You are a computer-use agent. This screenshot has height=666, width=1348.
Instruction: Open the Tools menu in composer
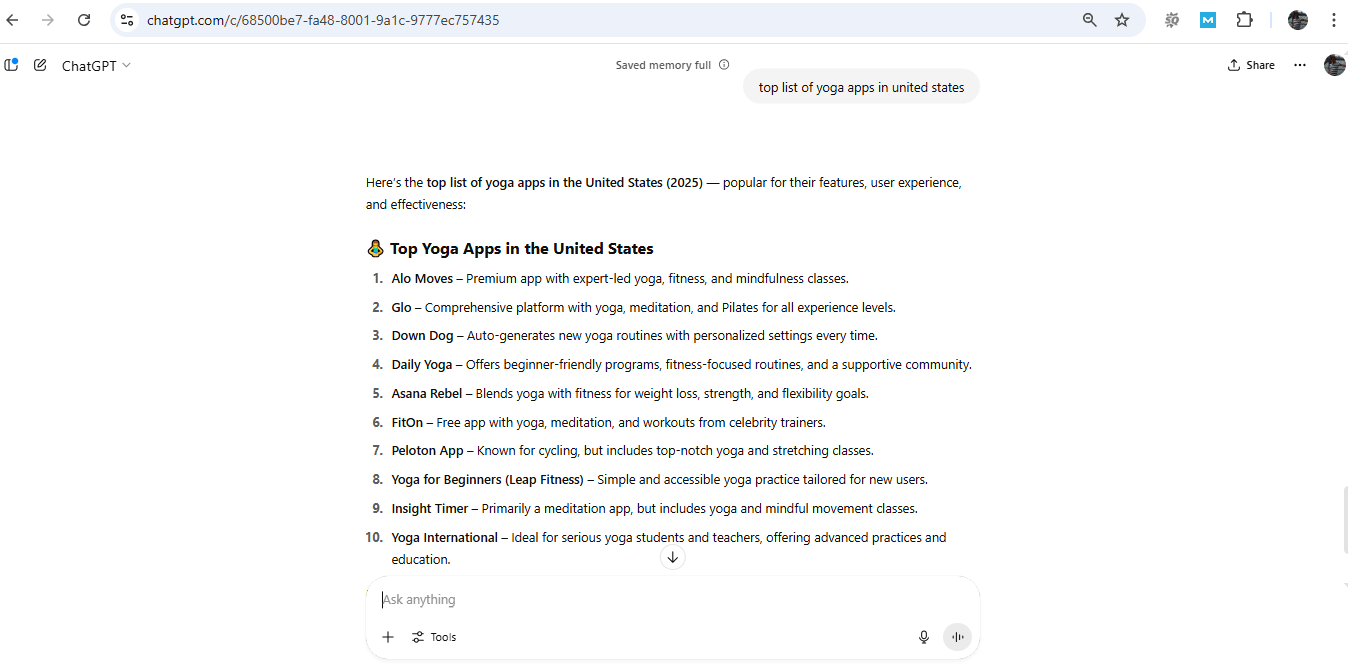pos(434,637)
